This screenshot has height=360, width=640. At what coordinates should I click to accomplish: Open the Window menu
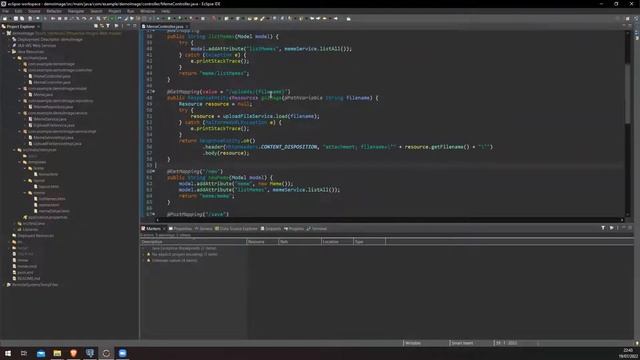(x=148, y=11)
